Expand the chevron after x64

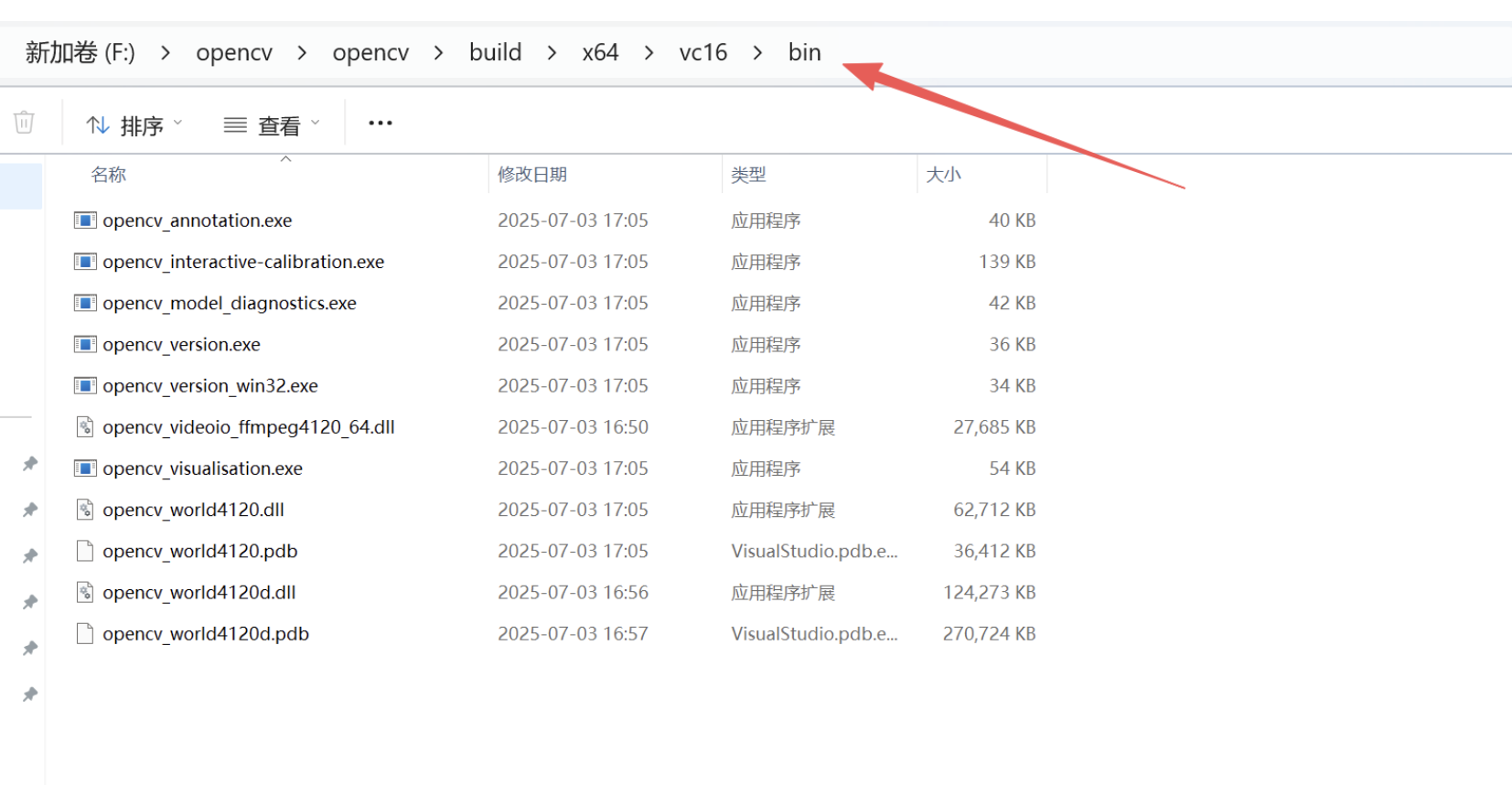(x=649, y=53)
